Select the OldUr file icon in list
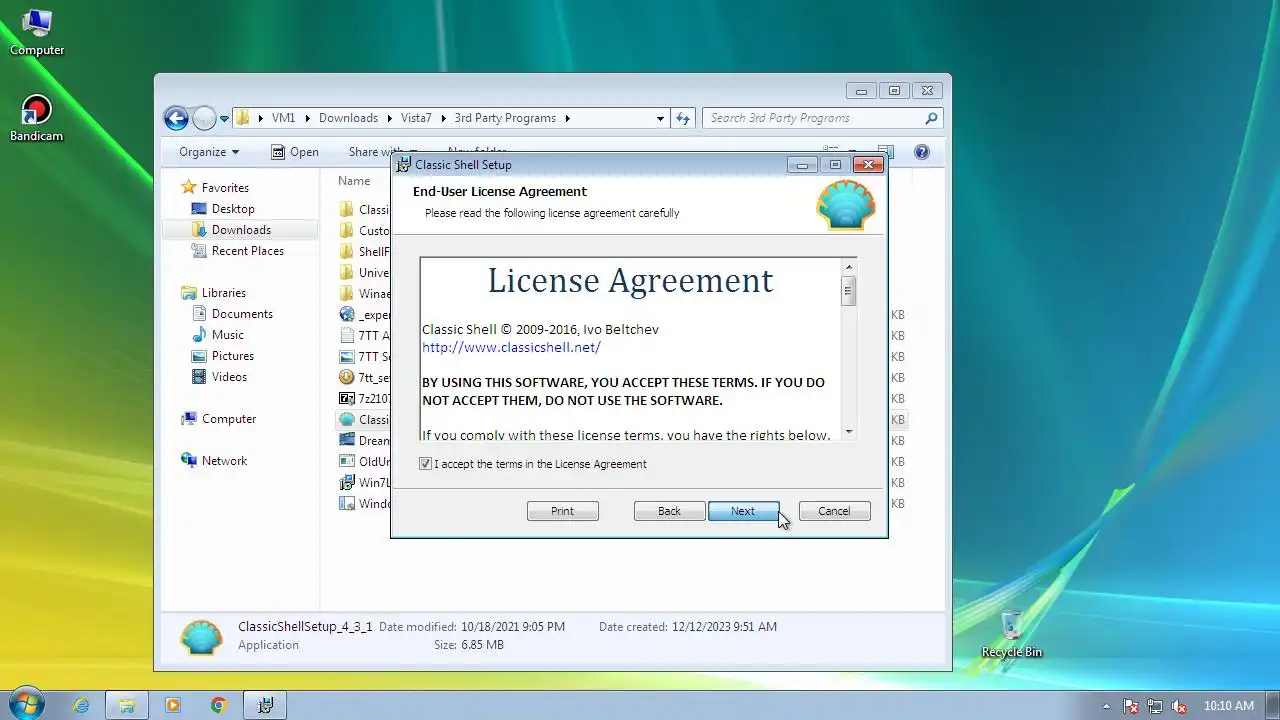Screen dimensions: 1280x720 347,461
